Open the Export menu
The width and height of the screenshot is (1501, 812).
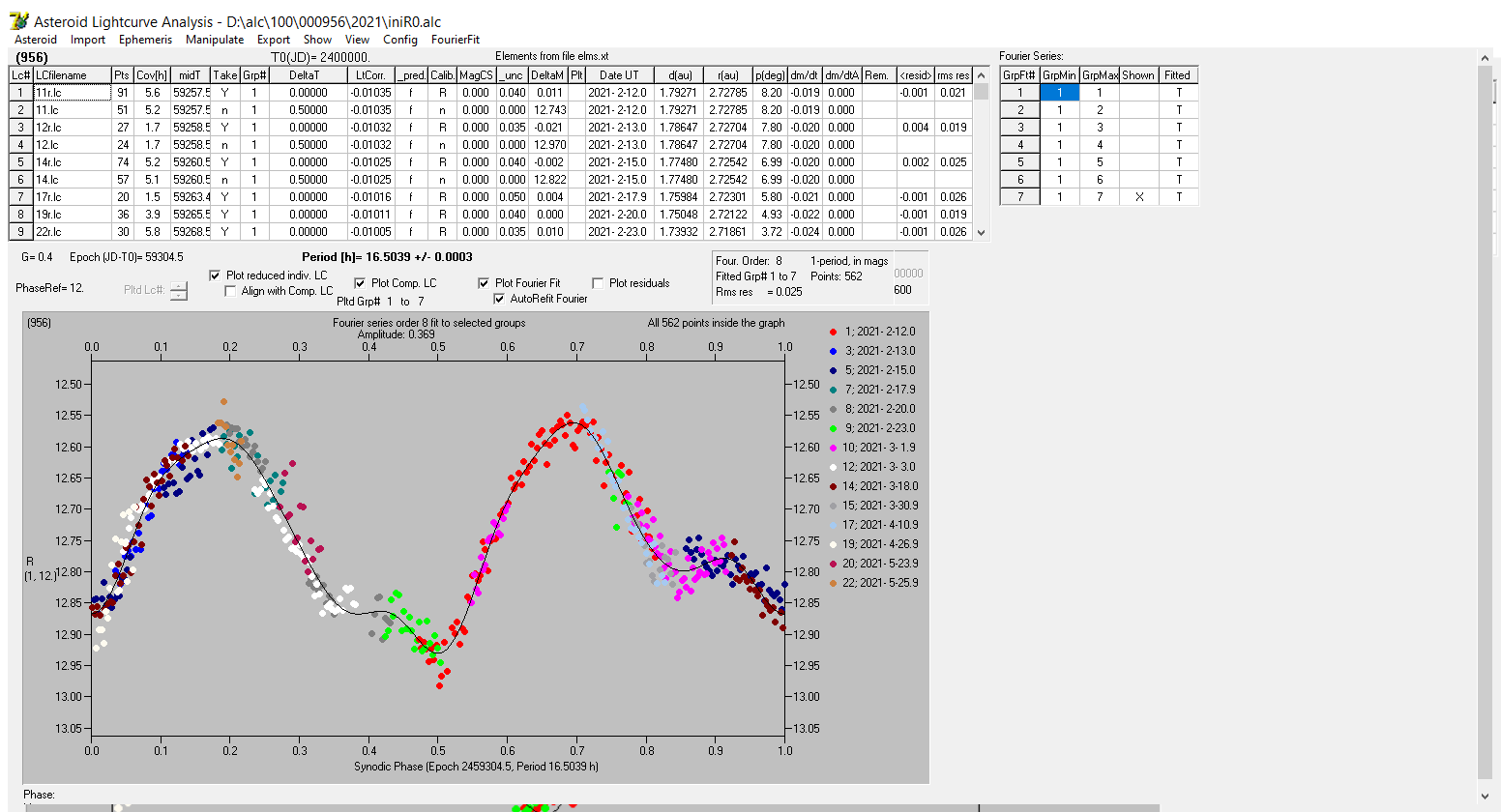[x=274, y=40]
